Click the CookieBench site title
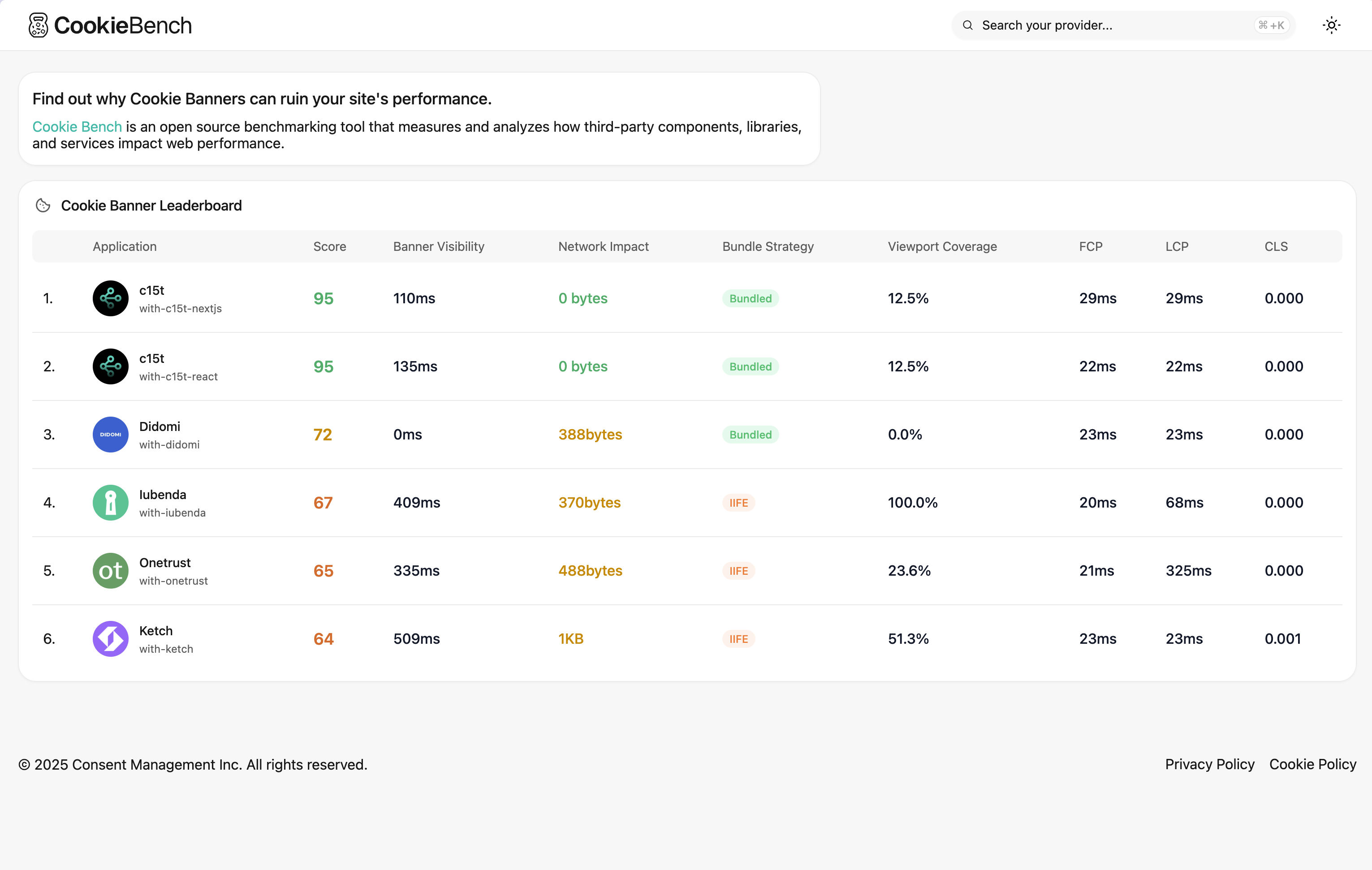The image size is (1372, 870). pyautogui.click(x=122, y=25)
